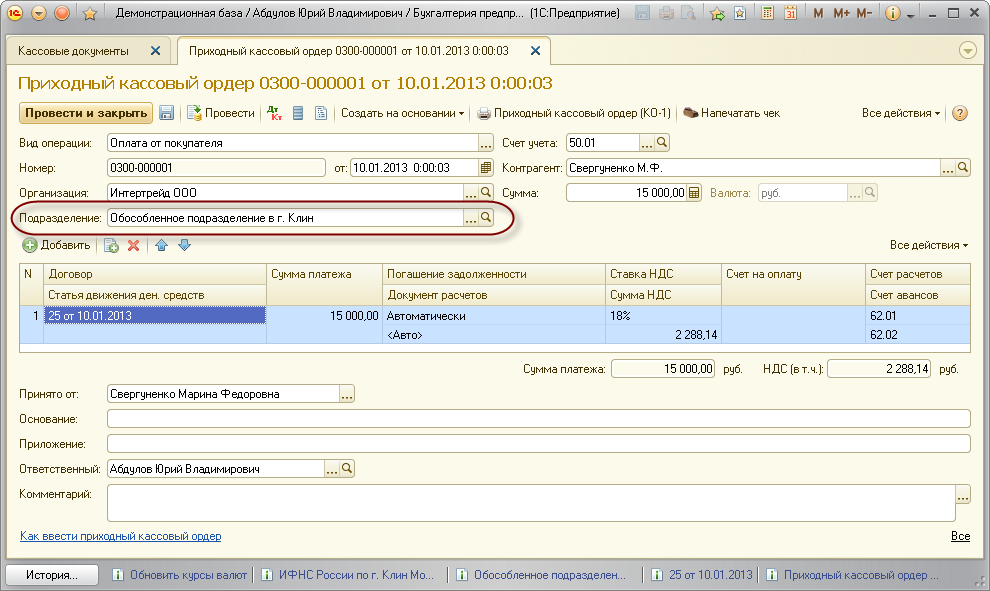Click Сумма amount input field
This screenshot has width=990, height=591.
tap(626, 193)
